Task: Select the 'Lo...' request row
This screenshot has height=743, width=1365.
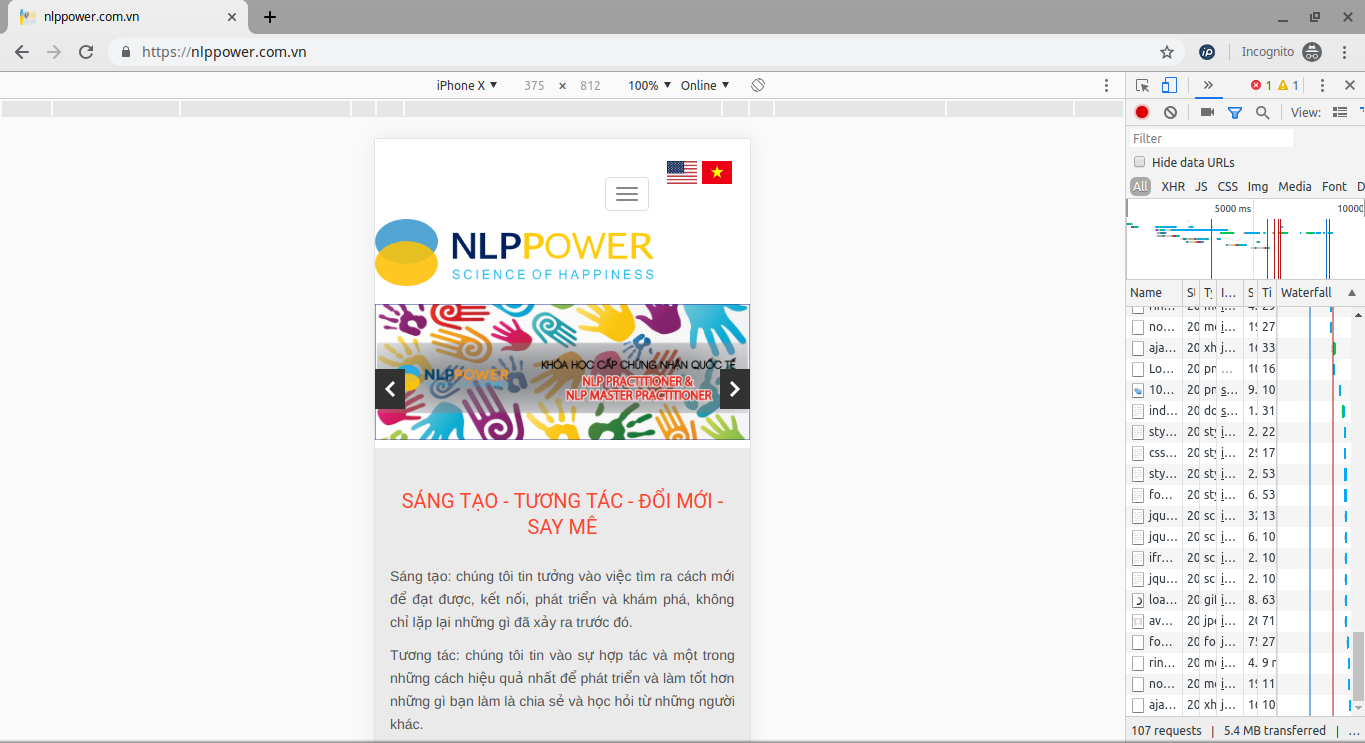Action: click(1239, 369)
